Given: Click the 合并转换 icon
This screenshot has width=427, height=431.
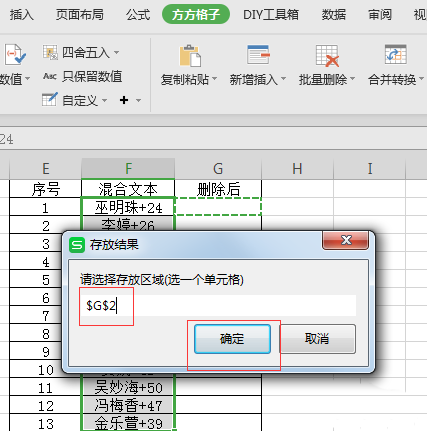Looking at the screenshot, I should (x=395, y=54).
